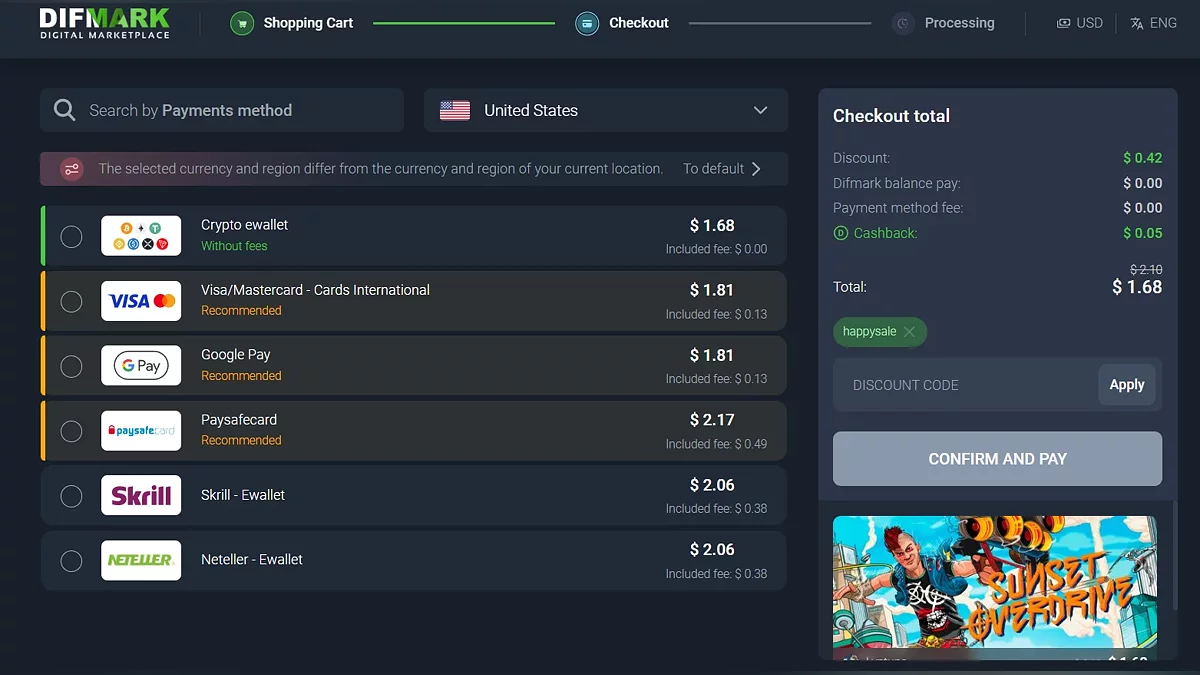Apply the entered discount code

(1126, 385)
